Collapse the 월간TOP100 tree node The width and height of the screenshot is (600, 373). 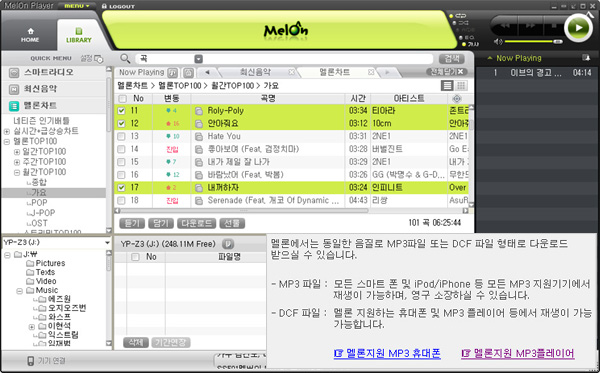pos(17,173)
